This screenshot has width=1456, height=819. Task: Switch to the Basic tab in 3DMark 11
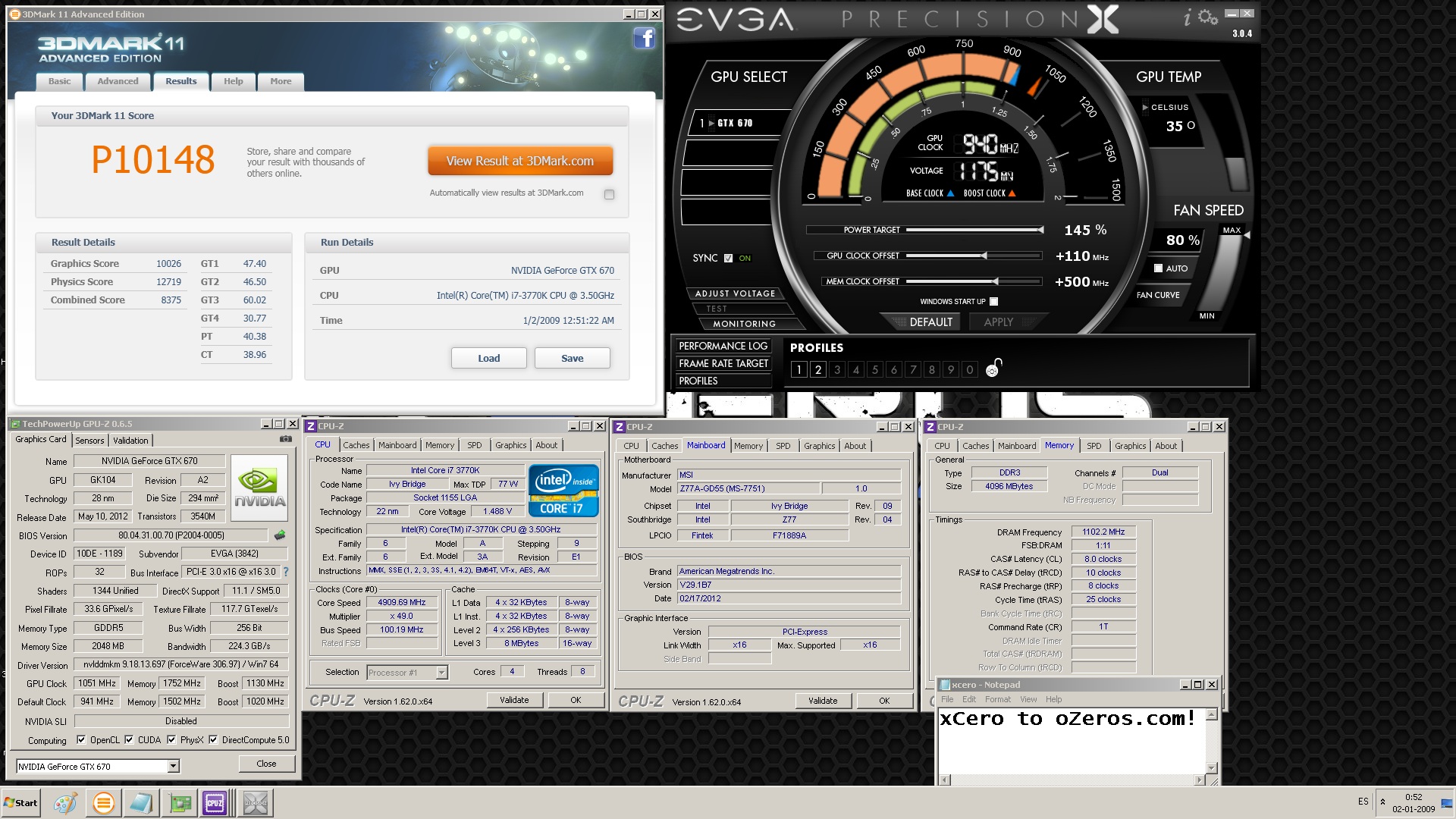pos(59,81)
